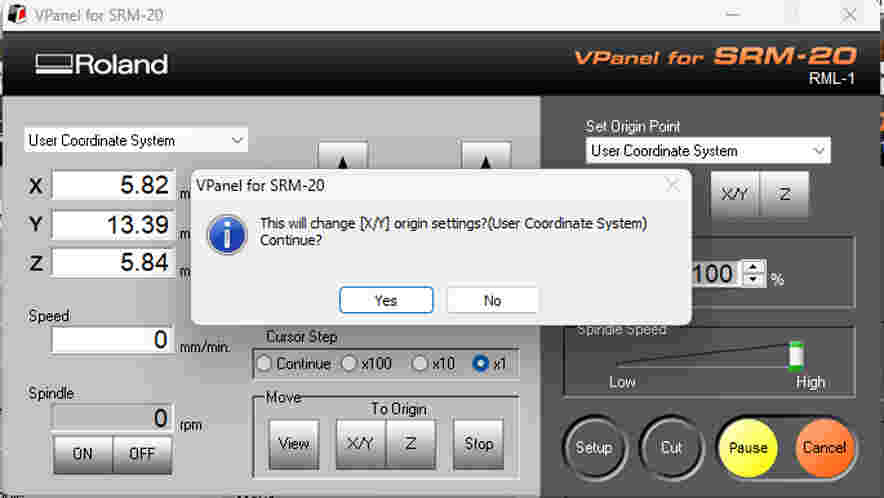Close the main VPanel window

(x=849, y=14)
